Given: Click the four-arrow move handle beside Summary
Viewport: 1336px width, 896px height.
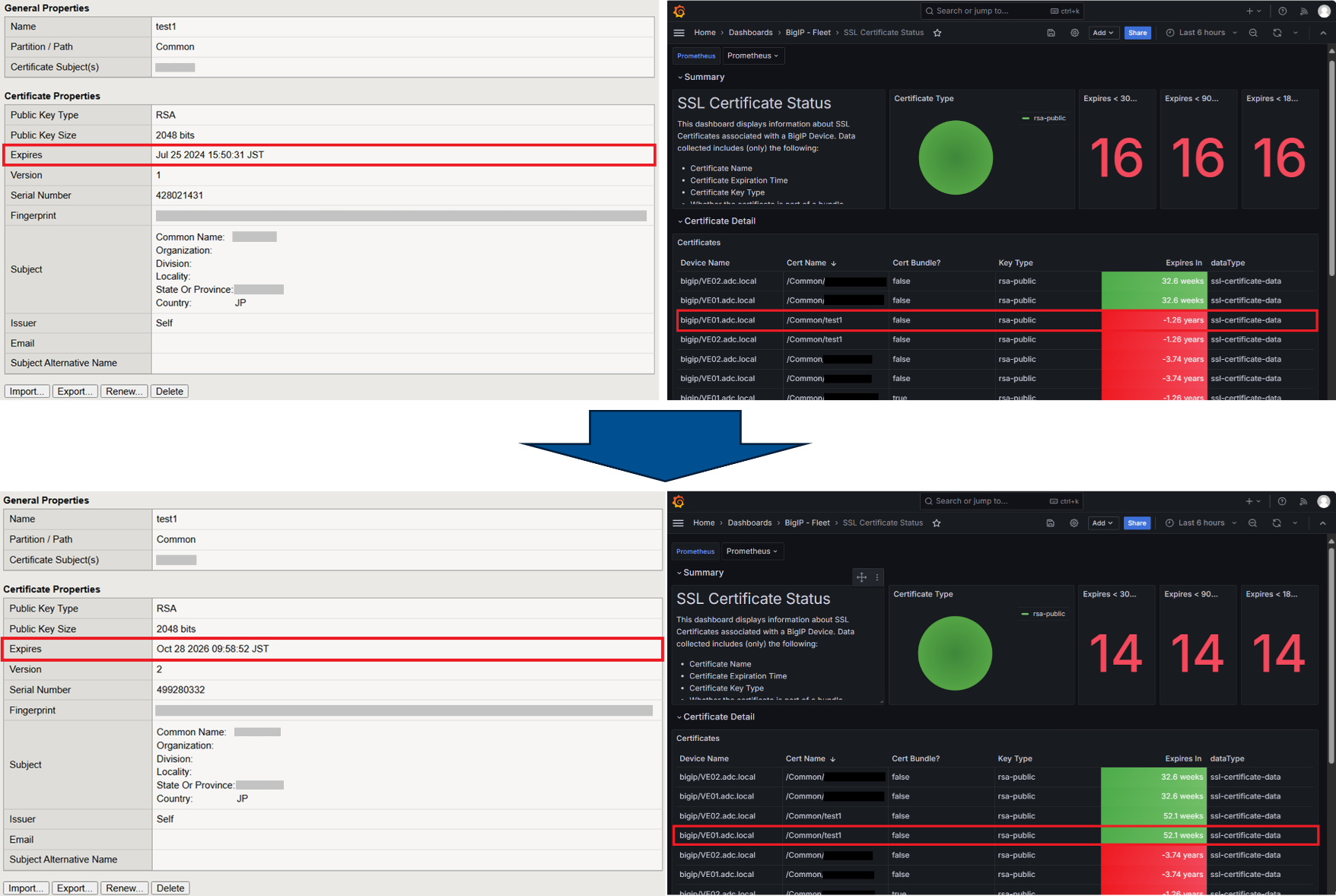Looking at the screenshot, I should point(861,577).
